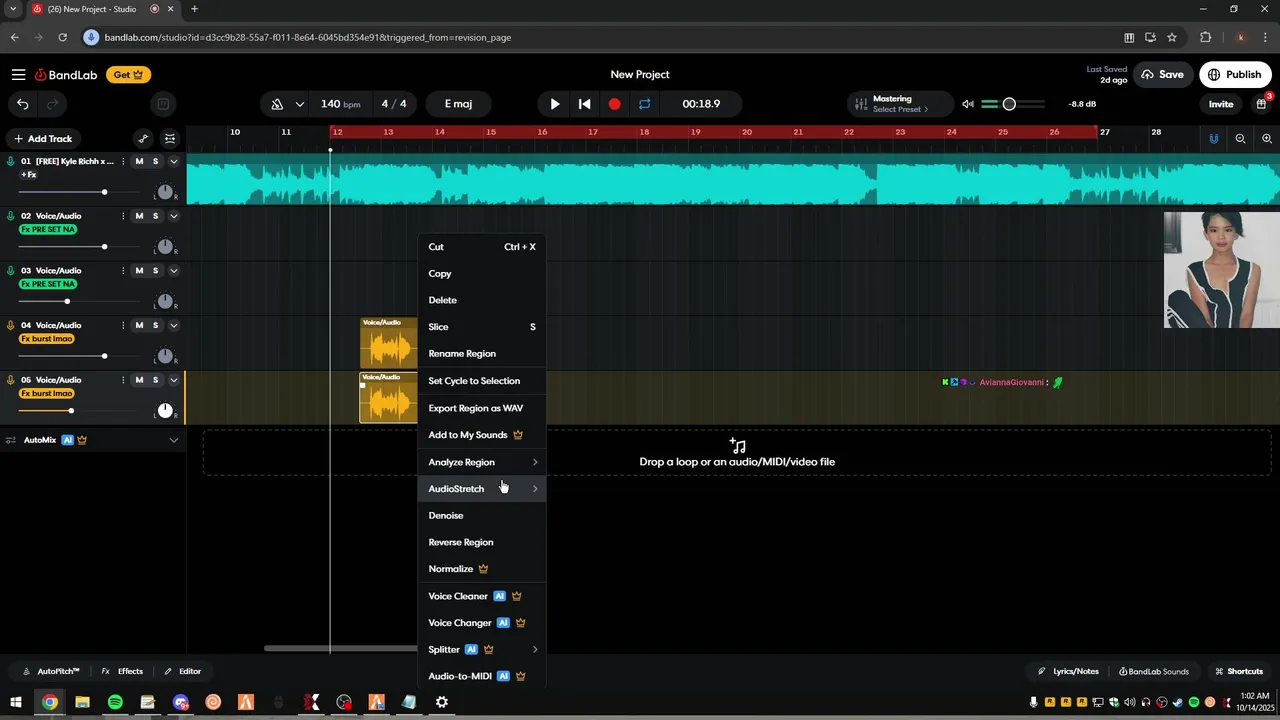Choose Export Region as WAV

482,408
